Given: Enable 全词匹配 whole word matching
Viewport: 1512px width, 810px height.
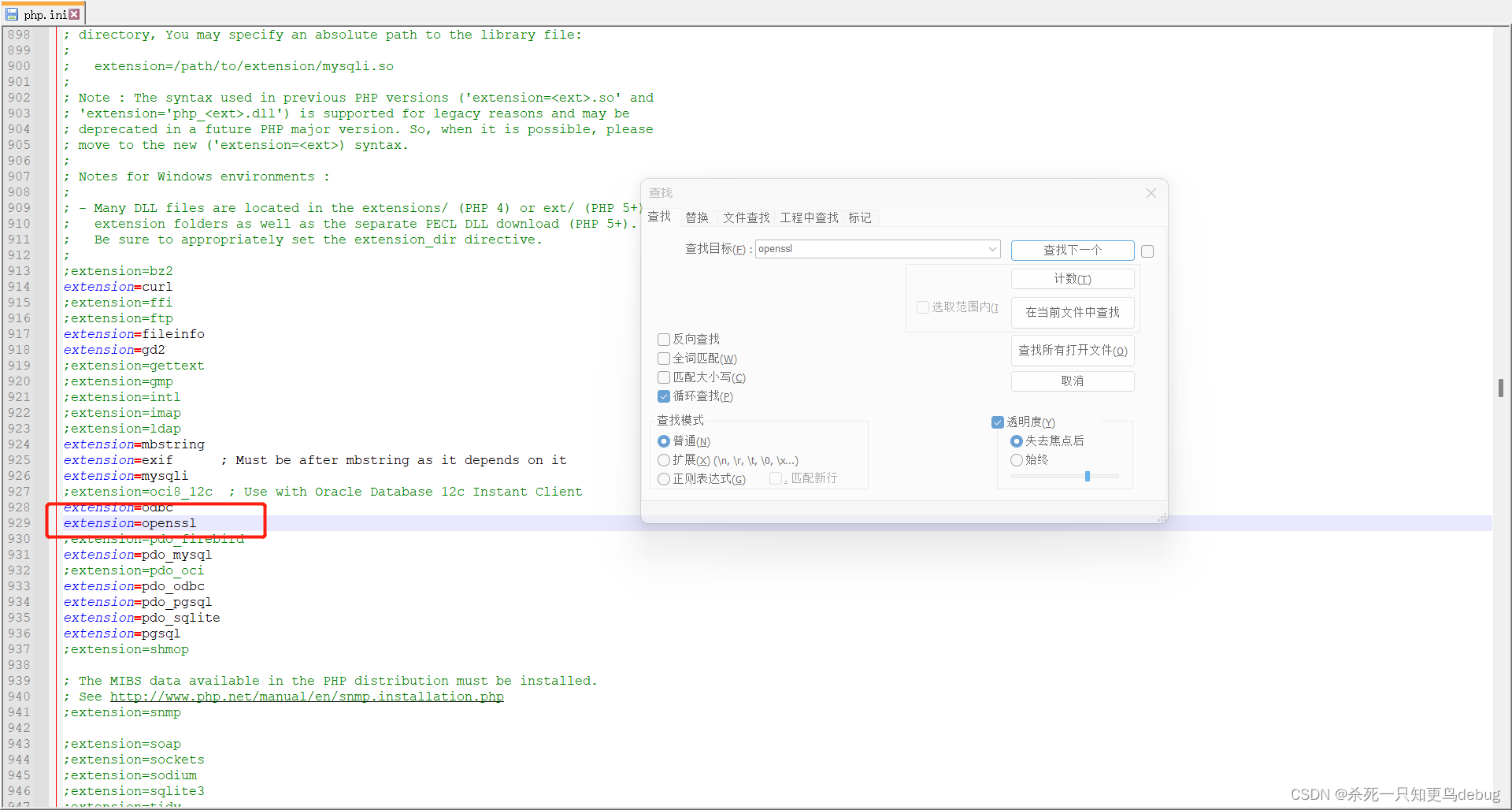Looking at the screenshot, I should click(664, 358).
